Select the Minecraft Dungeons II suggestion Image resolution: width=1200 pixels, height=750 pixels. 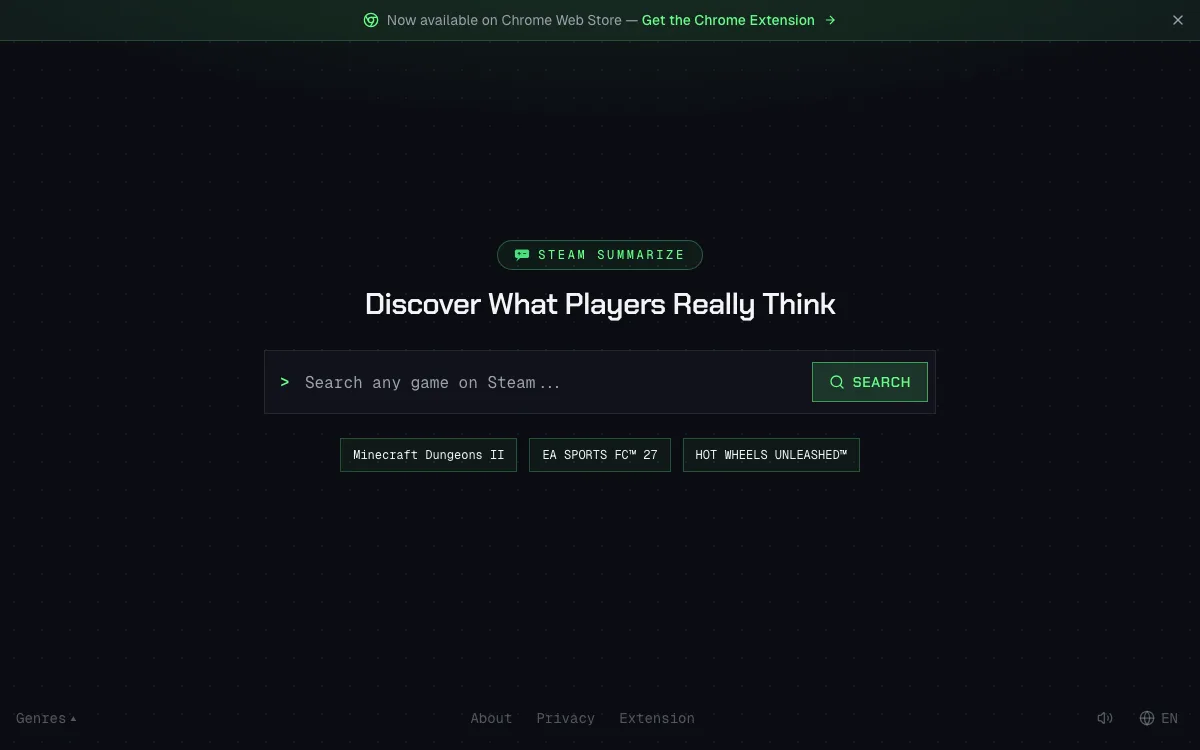click(428, 455)
